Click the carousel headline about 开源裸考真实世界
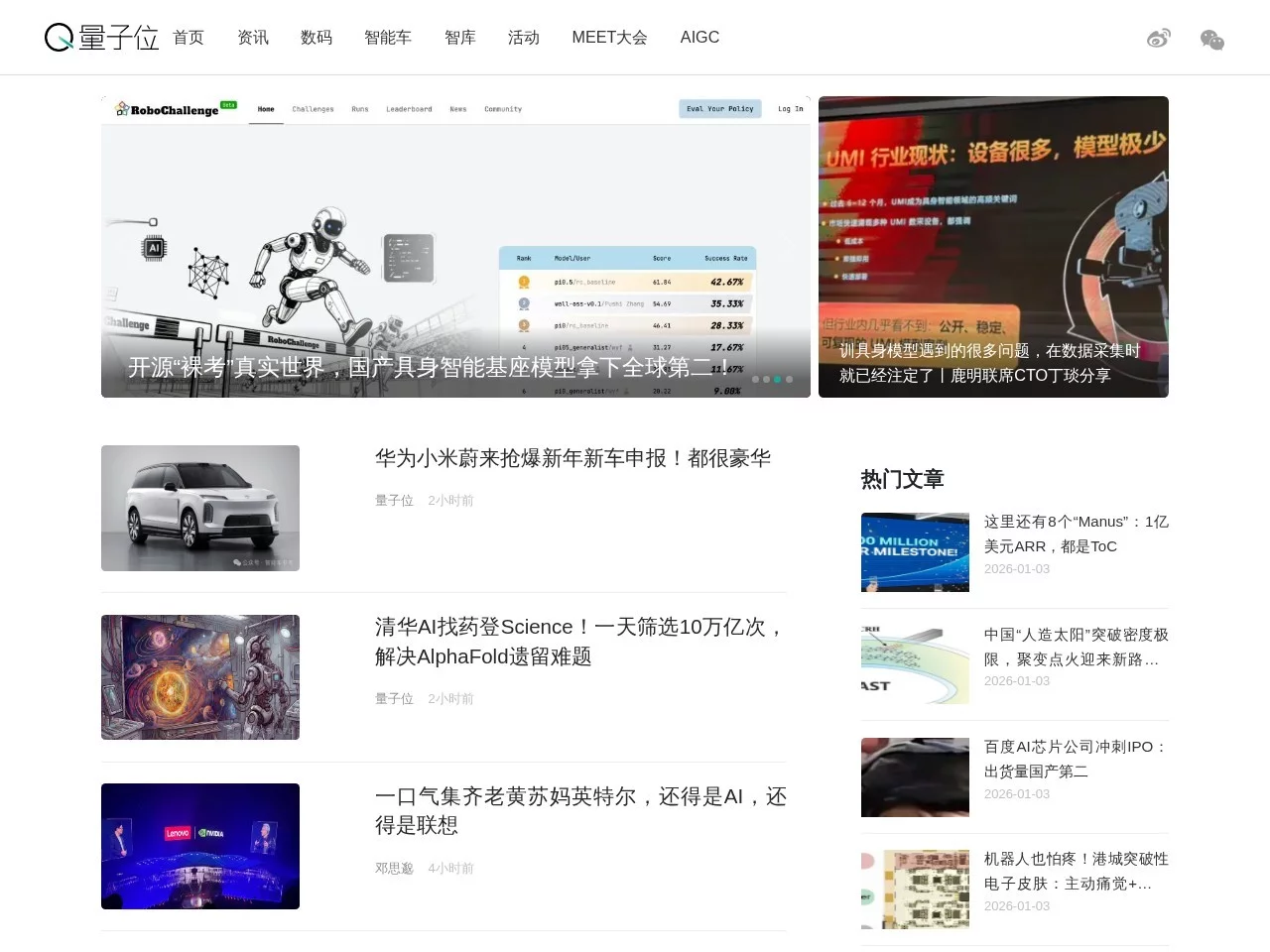Viewport: 1270px width, 952px height. (422, 367)
